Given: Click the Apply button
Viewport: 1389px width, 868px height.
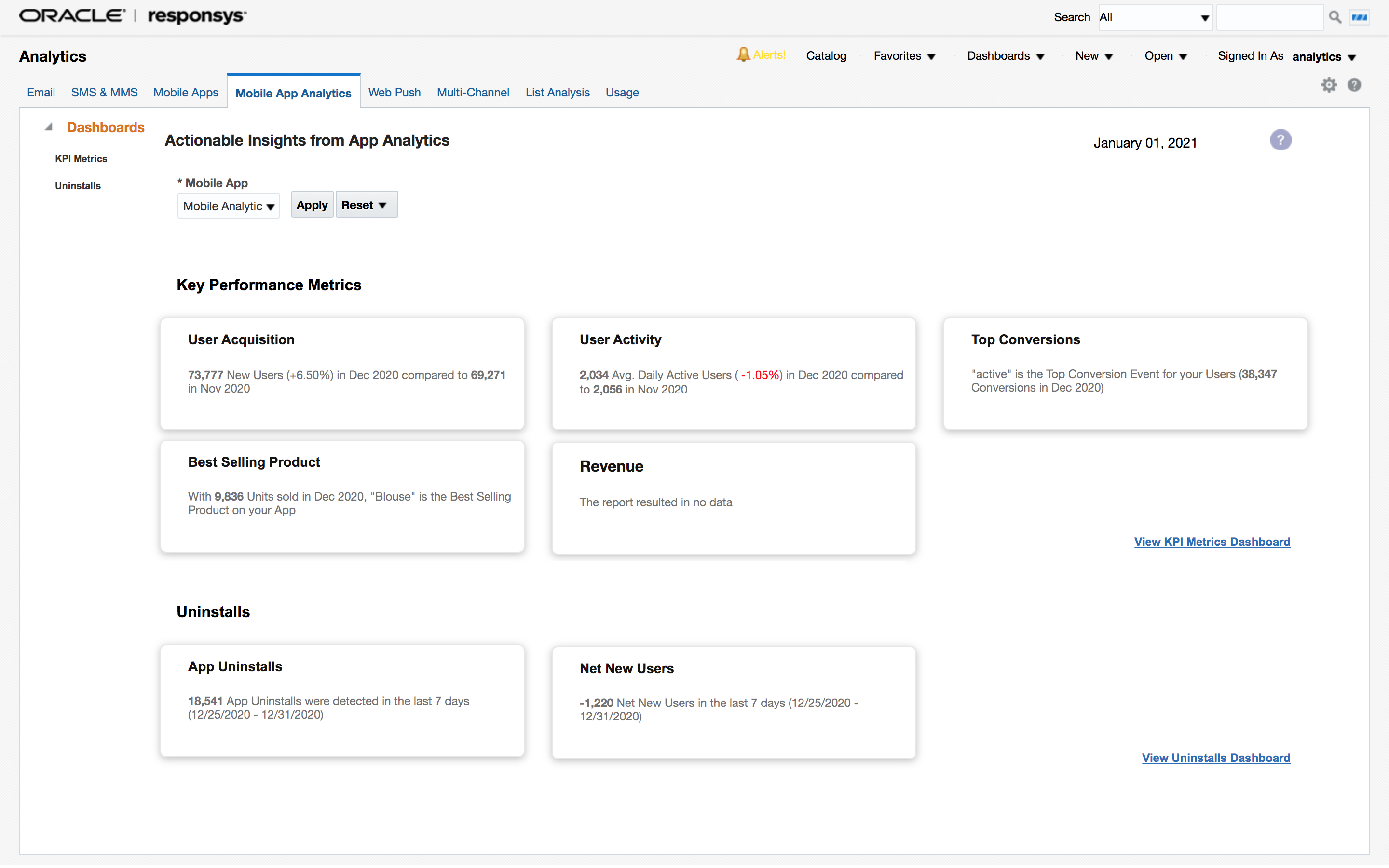Looking at the screenshot, I should [312, 205].
